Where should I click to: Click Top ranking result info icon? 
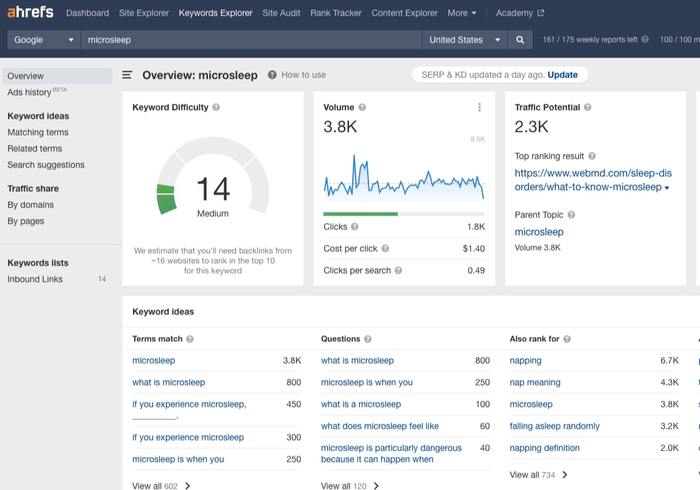[x=592, y=156]
